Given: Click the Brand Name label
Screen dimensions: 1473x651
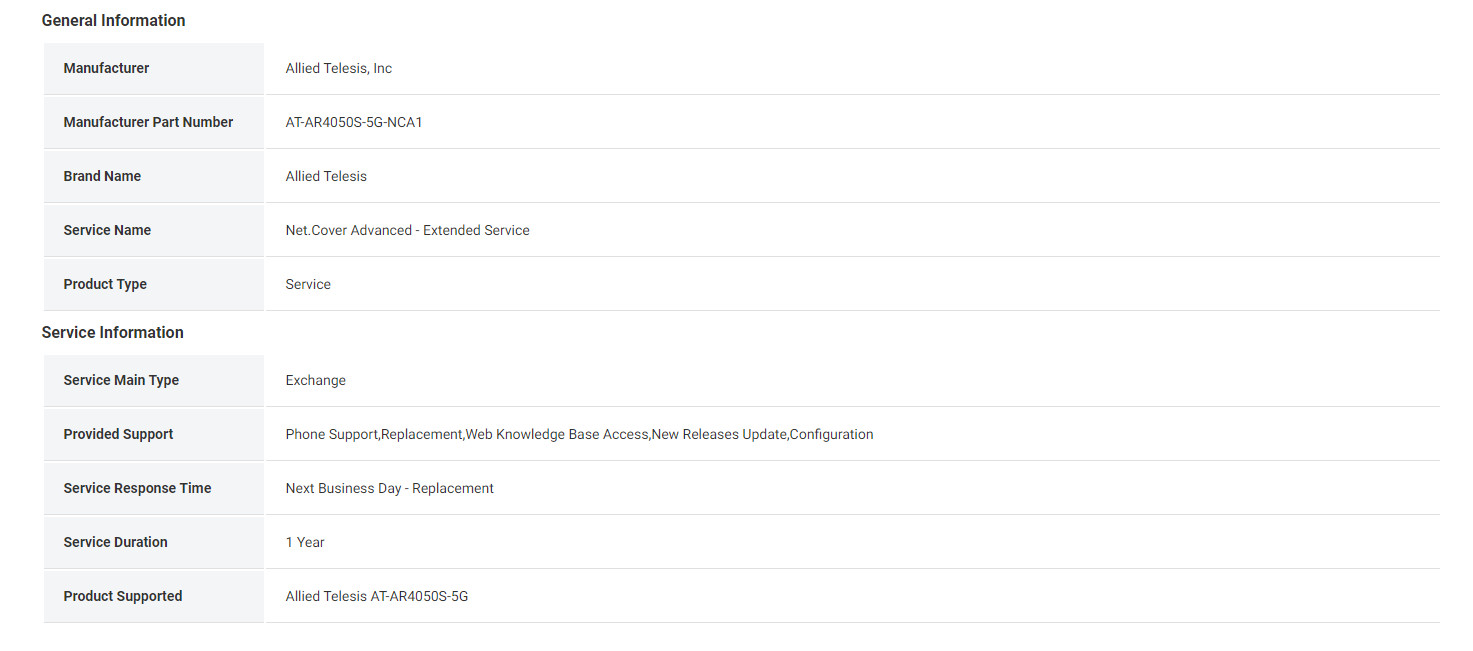Looking at the screenshot, I should [x=102, y=176].
